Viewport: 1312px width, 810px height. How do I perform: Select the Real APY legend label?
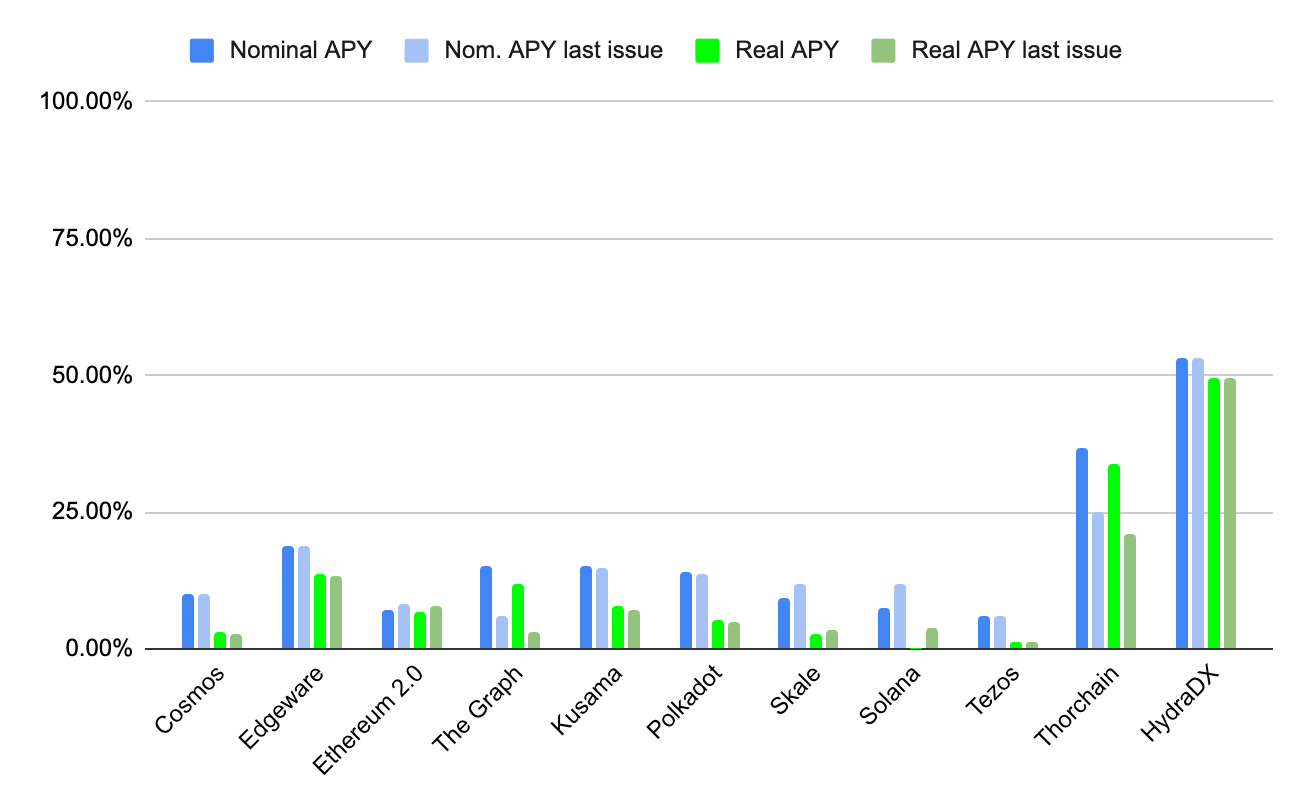[x=787, y=50]
